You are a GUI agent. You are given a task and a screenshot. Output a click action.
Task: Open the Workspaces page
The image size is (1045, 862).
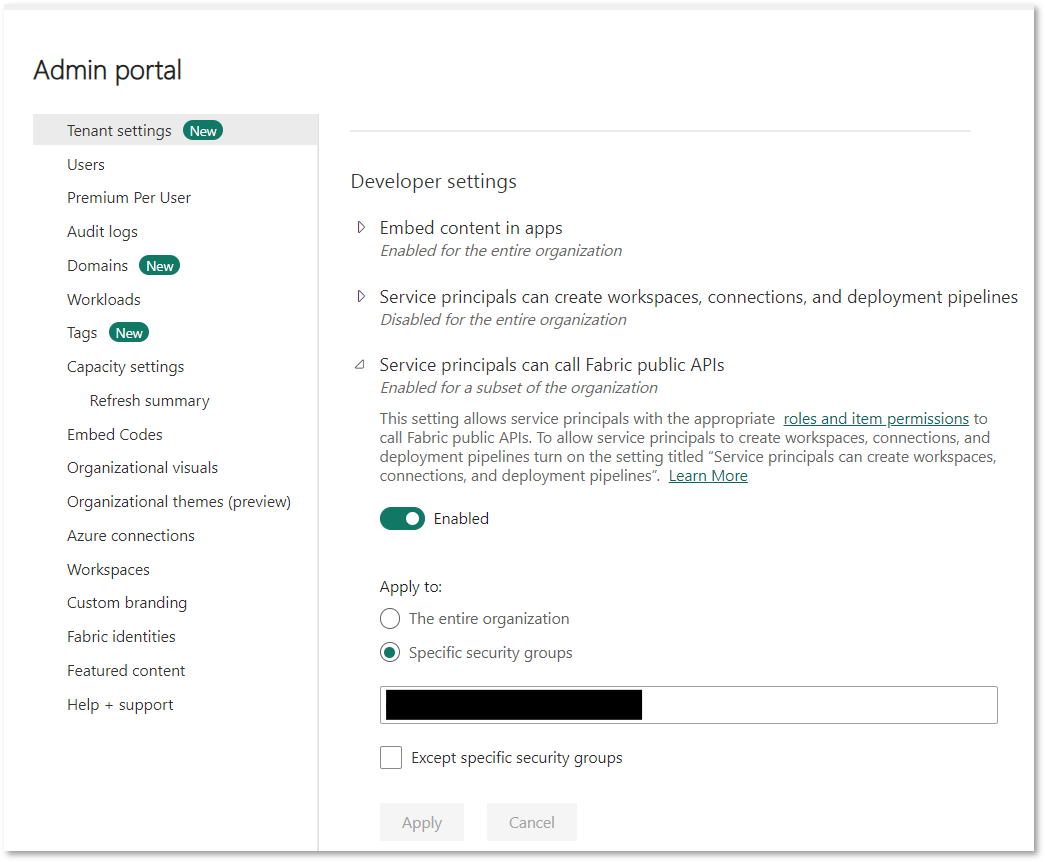pyautogui.click(x=108, y=570)
